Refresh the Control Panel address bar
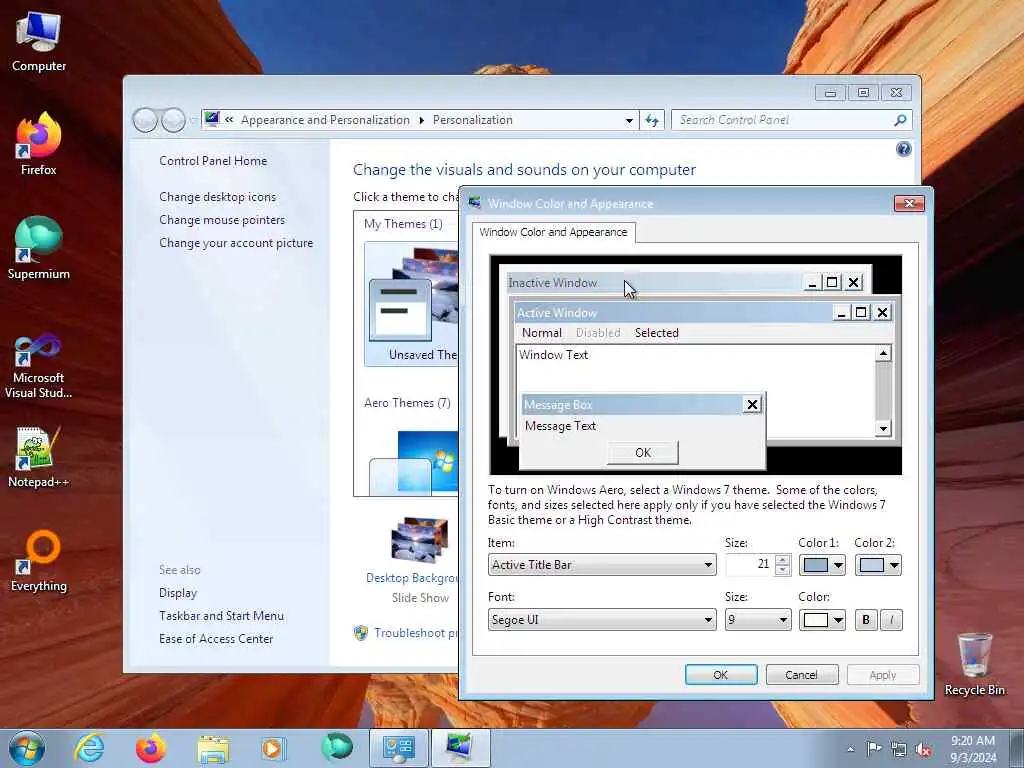 pos(652,120)
